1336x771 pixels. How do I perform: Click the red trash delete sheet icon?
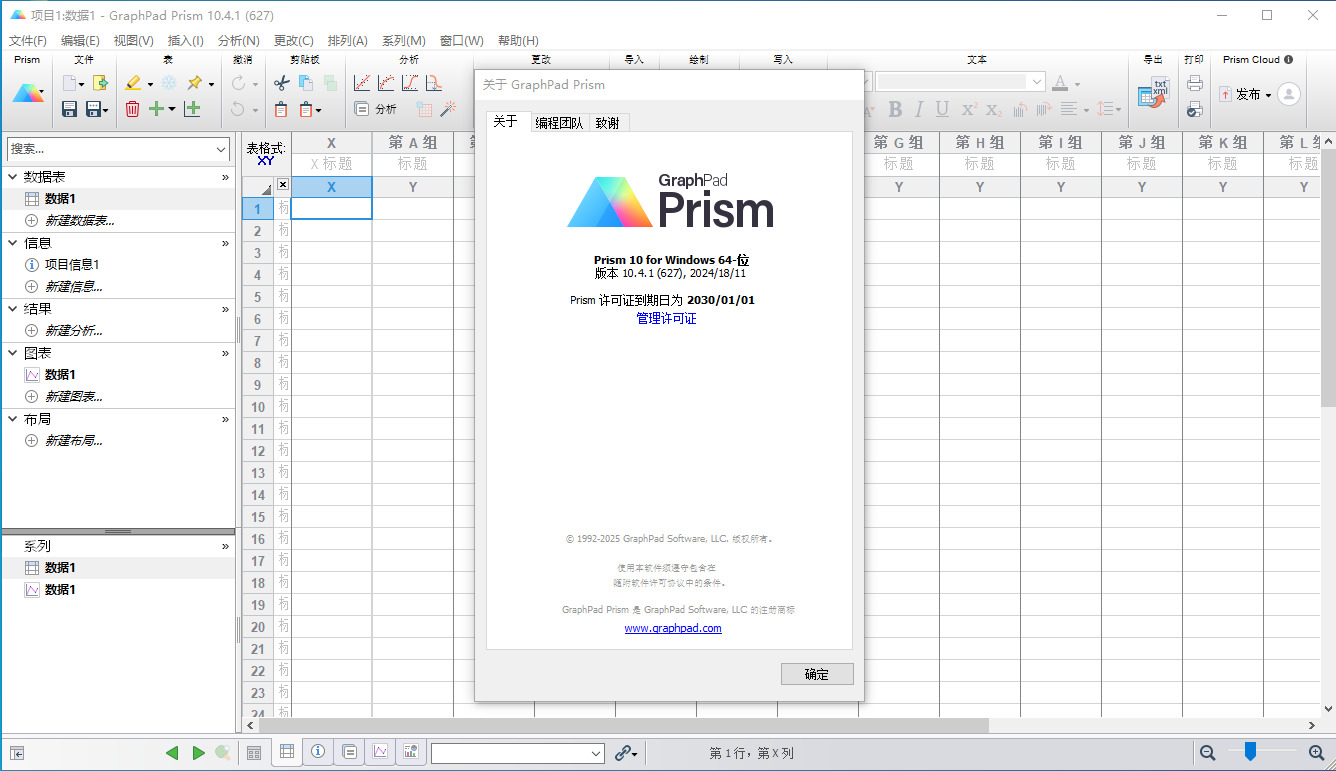132,109
